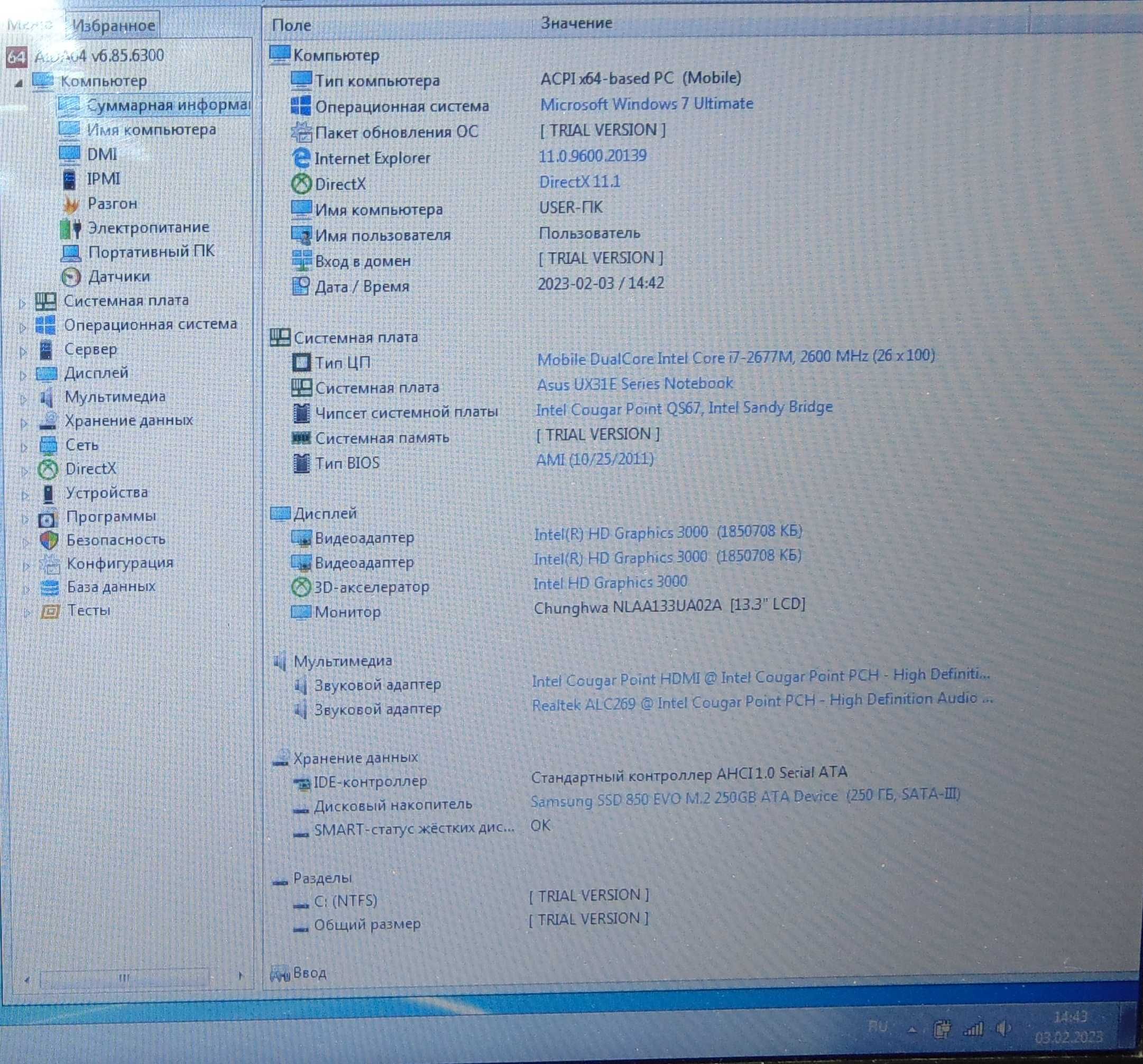The image size is (1143, 1064).
Task: Select Суммарная информация icon in tree
Action: click(x=70, y=105)
